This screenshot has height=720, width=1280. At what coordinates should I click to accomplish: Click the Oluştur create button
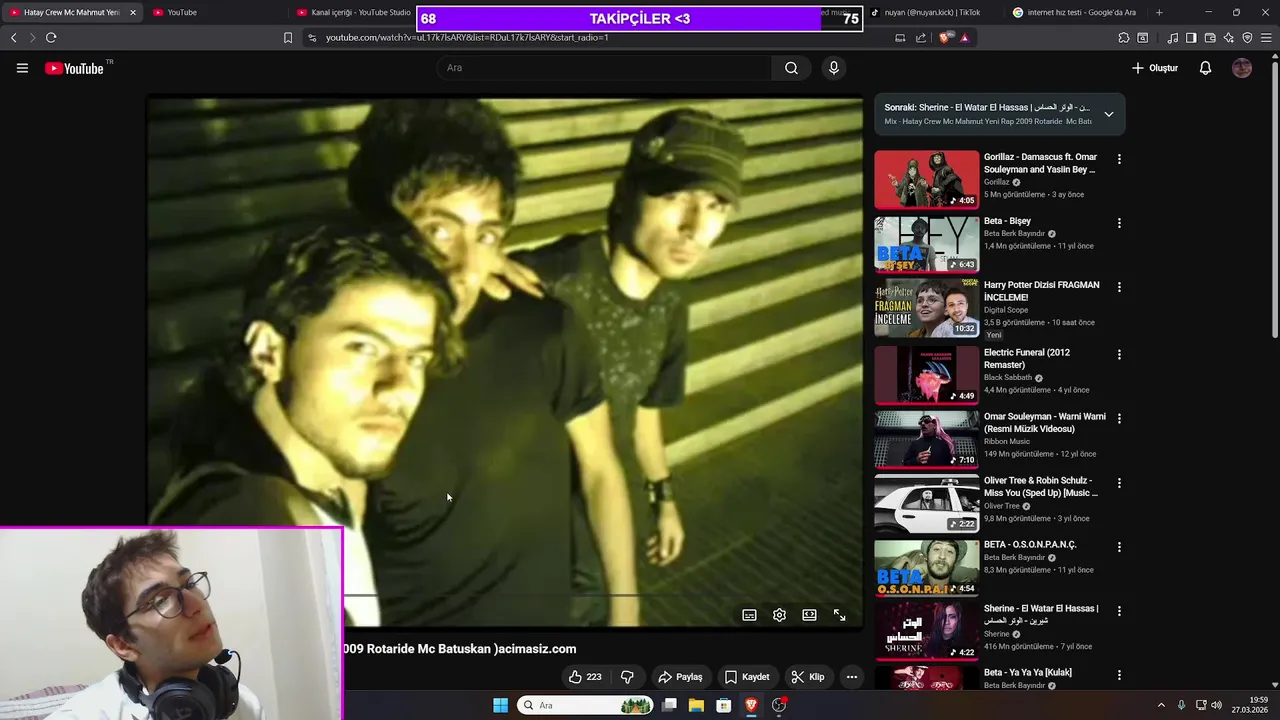click(x=1155, y=68)
